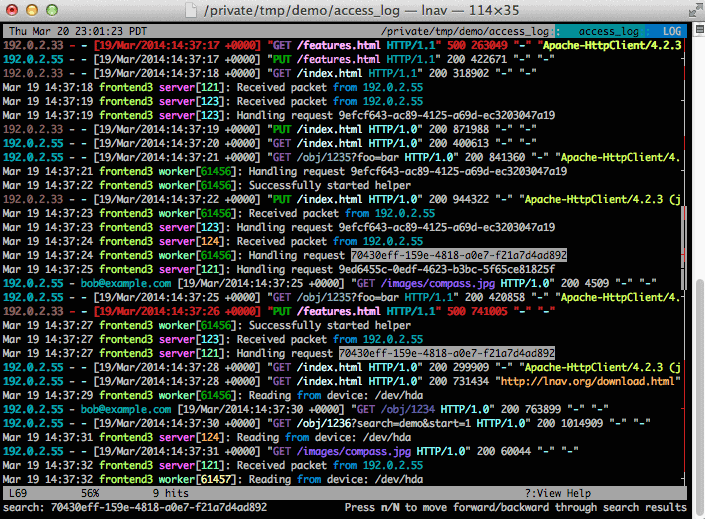
Task: Click the UUID '9ed6455c-0edf-4623-b3bc-5f65ce81825f'
Action: 447,269
